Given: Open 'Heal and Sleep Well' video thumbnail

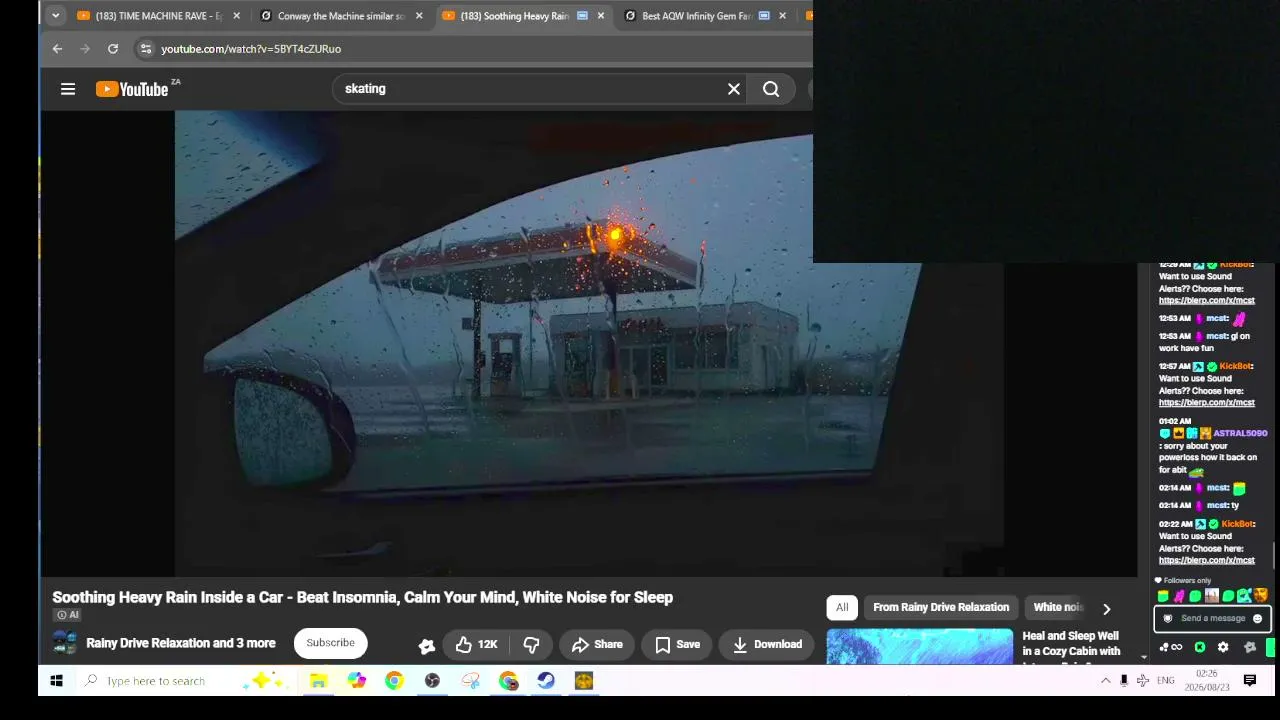Looking at the screenshot, I should click(920, 646).
